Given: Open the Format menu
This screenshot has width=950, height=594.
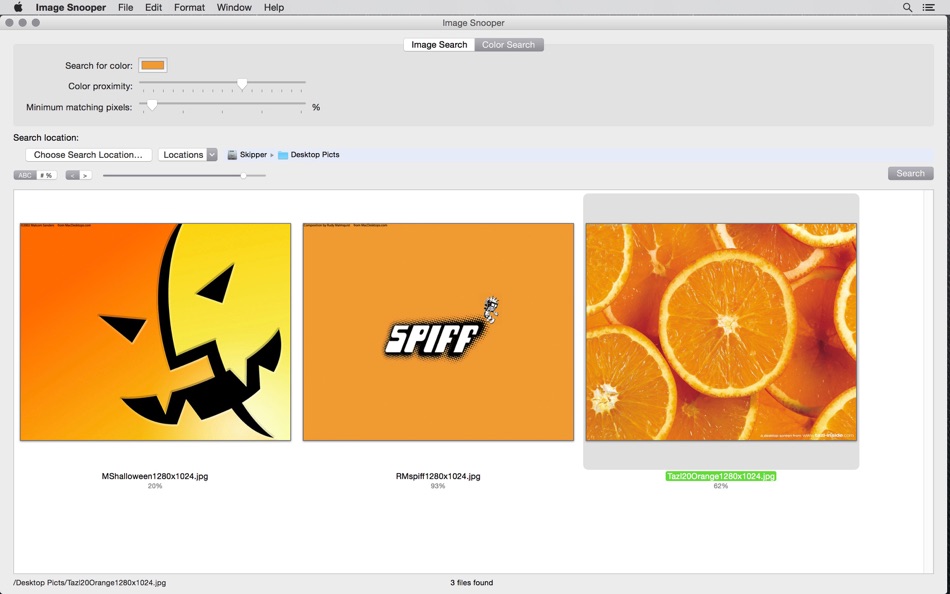Looking at the screenshot, I should (x=189, y=7).
